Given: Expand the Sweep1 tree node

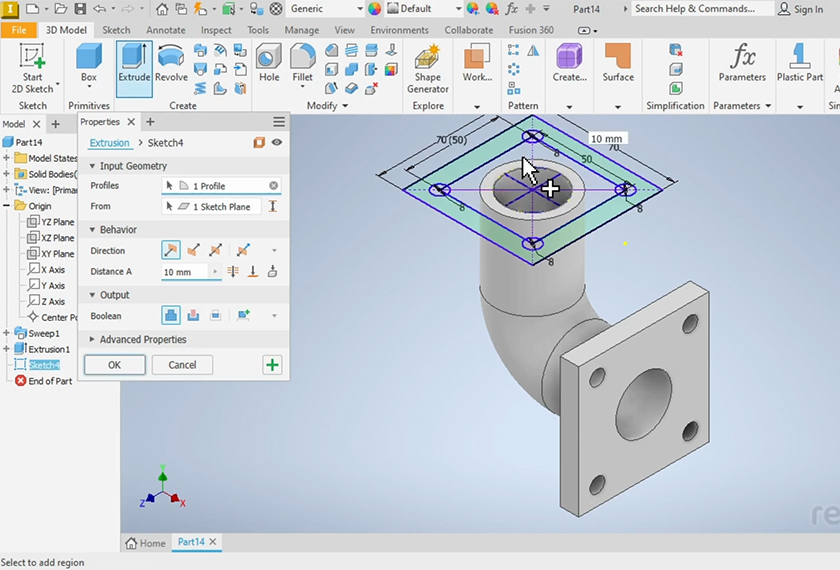Looking at the screenshot, I should pos(7,334).
